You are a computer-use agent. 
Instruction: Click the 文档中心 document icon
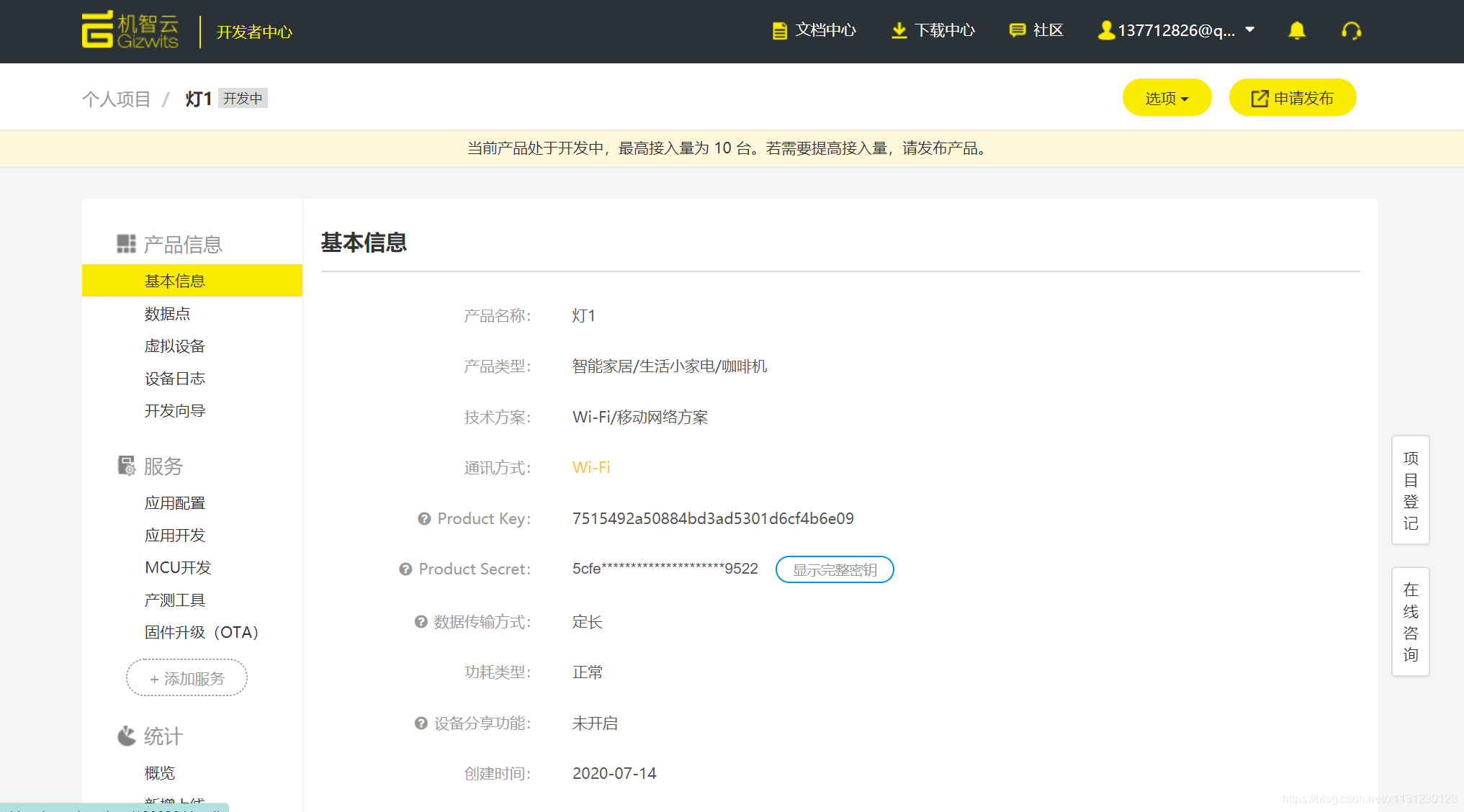point(779,30)
